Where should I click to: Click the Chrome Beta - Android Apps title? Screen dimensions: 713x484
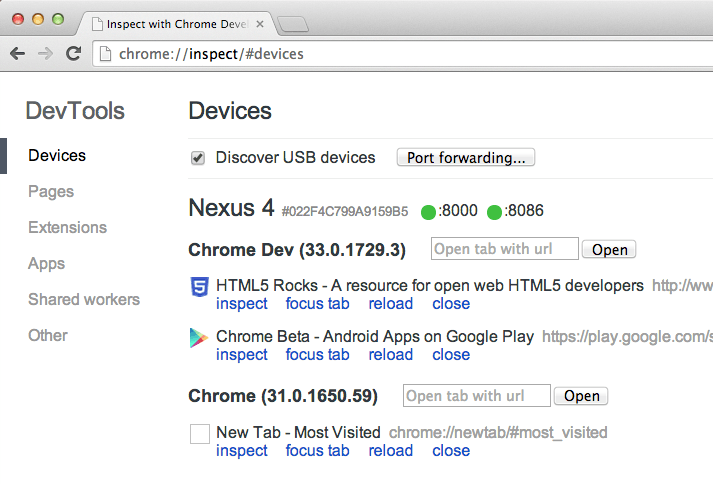[375, 337]
